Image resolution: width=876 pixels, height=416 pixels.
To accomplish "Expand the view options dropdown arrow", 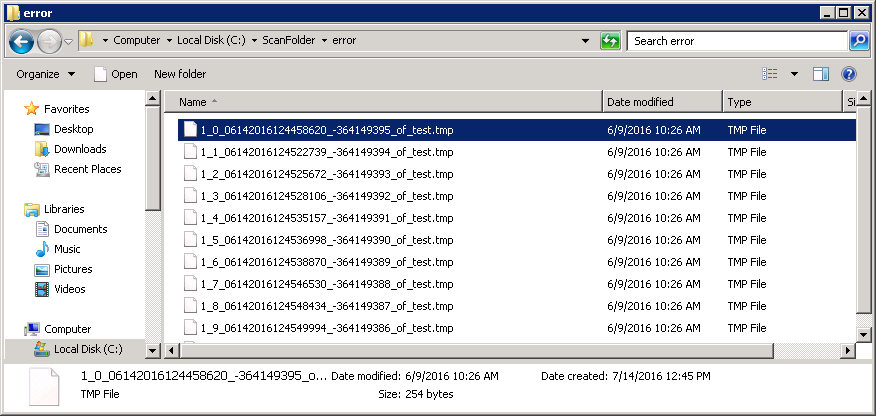I will (794, 74).
